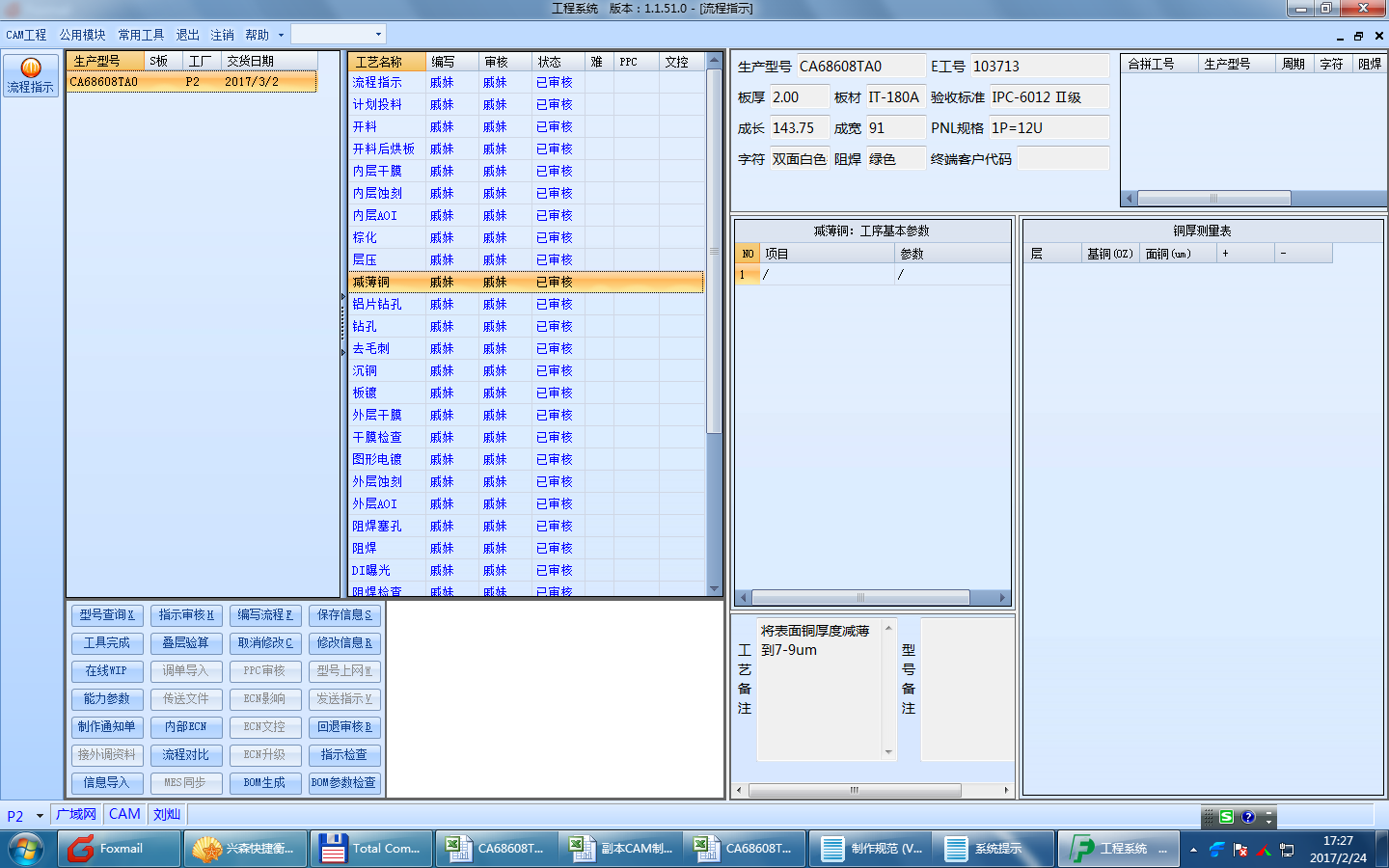The height and width of the screenshot is (868, 1389).
Task: Click the 终端客户代码 input field
Action: click(1063, 159)
